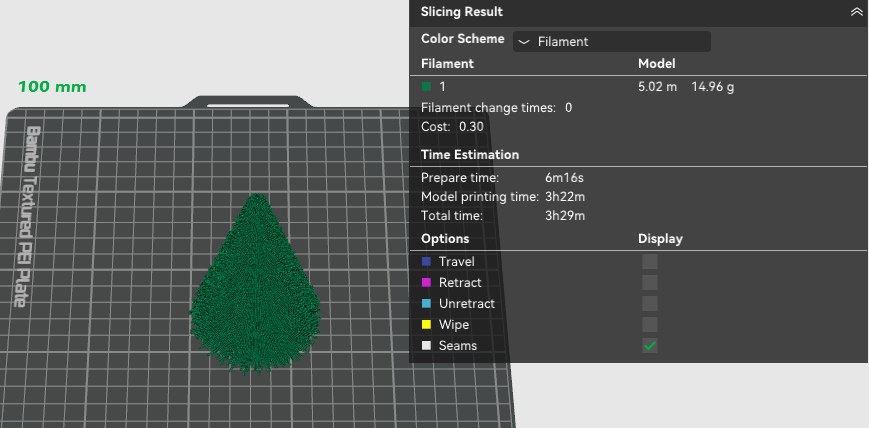Click the magenta Retract color swatch
869x428 pixels.
426,283
